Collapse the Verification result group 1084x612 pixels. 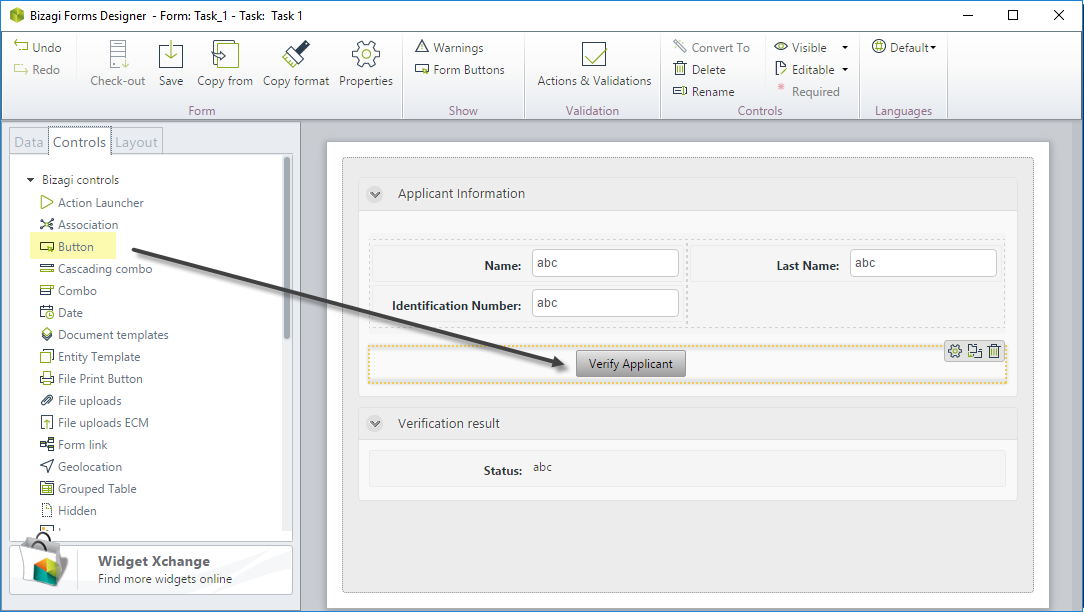coord(375,424)
